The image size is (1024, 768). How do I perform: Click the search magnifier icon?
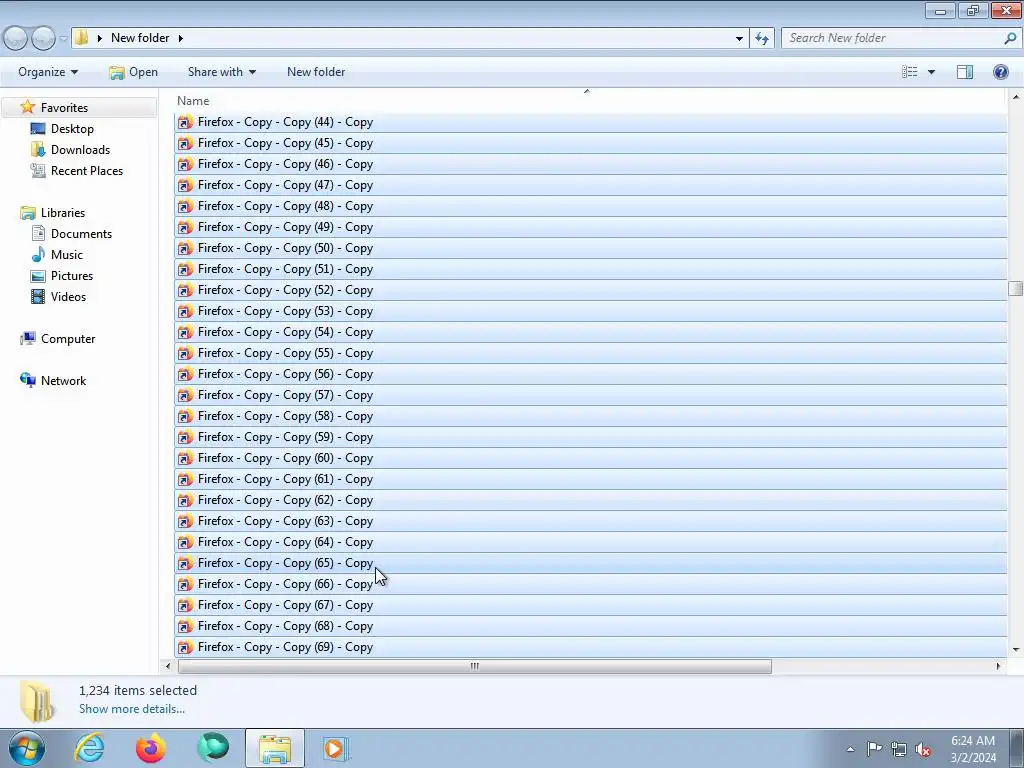pos(1010,38)
